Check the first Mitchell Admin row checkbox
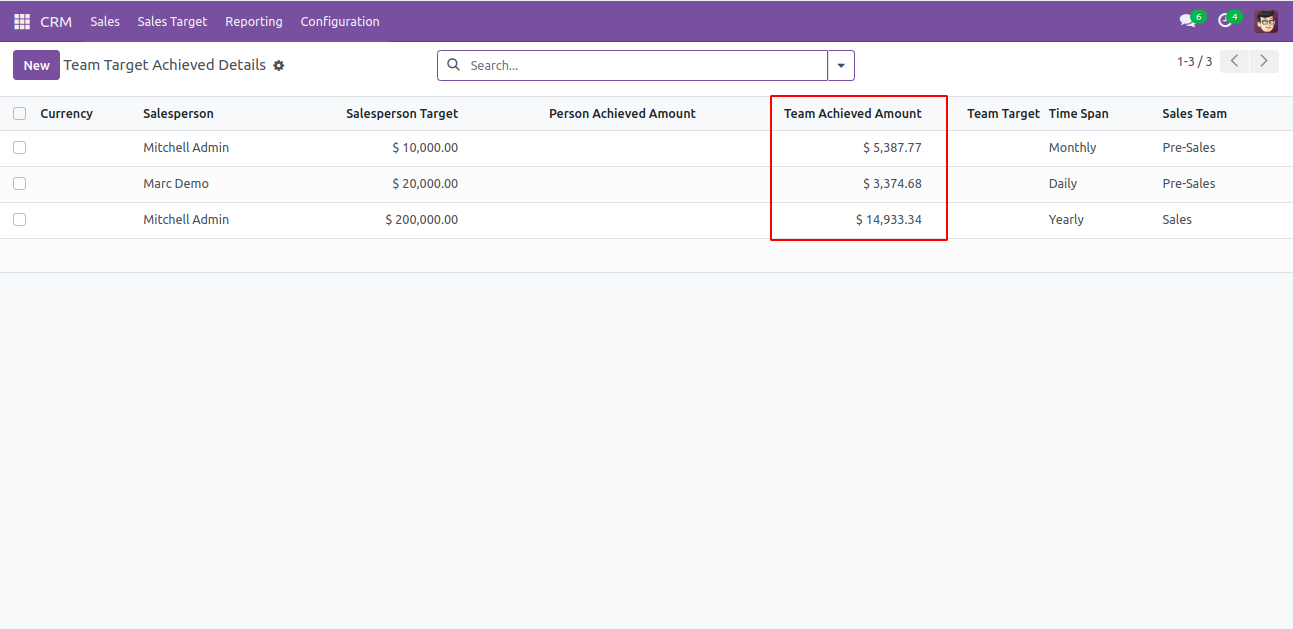This screenshot has height=629, width=1293. tap(20, 148)
